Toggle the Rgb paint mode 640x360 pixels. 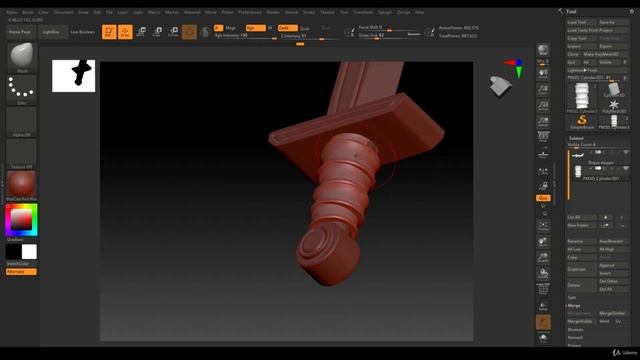[x=255, y=28]
